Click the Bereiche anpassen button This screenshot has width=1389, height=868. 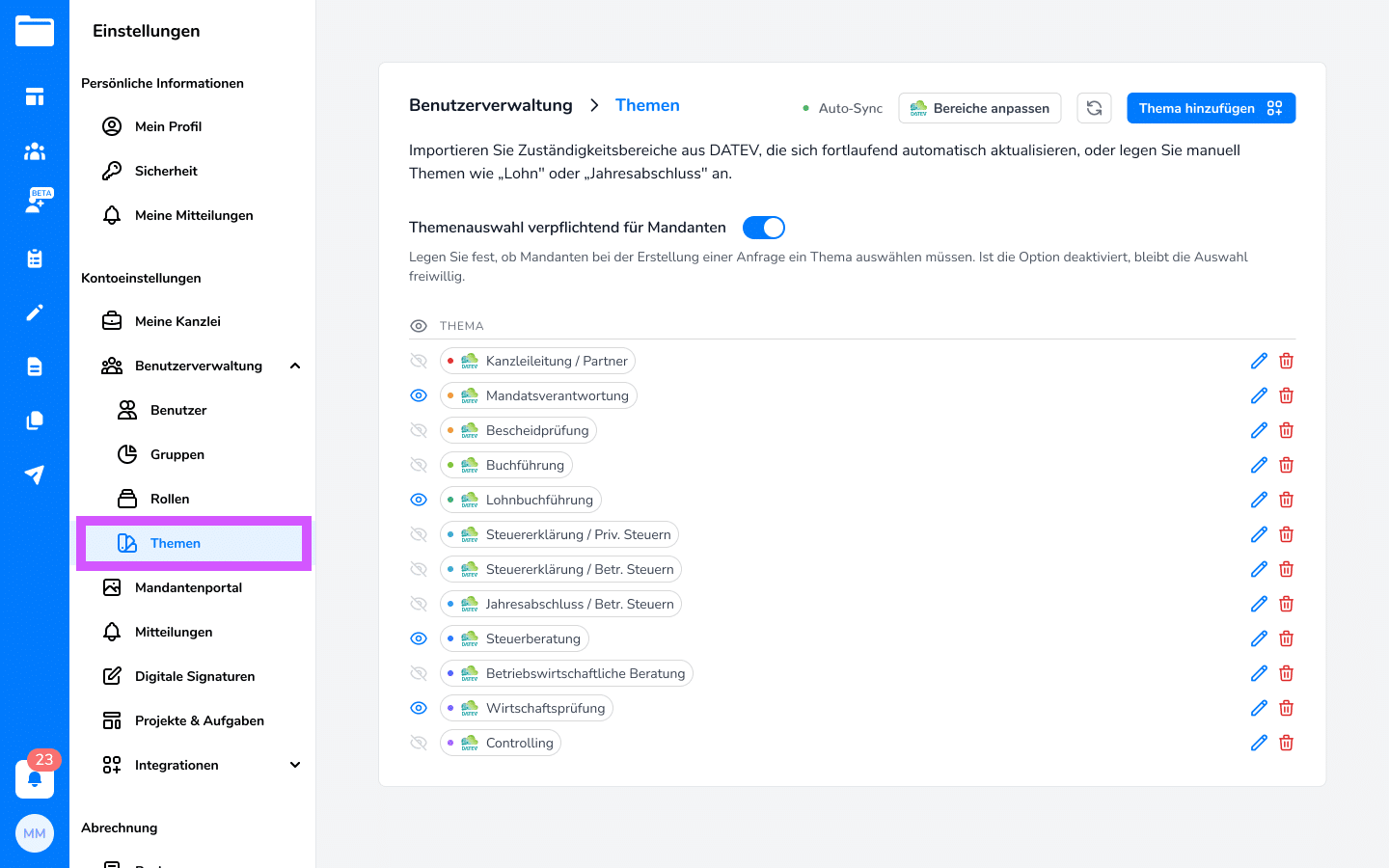(979, 108)
